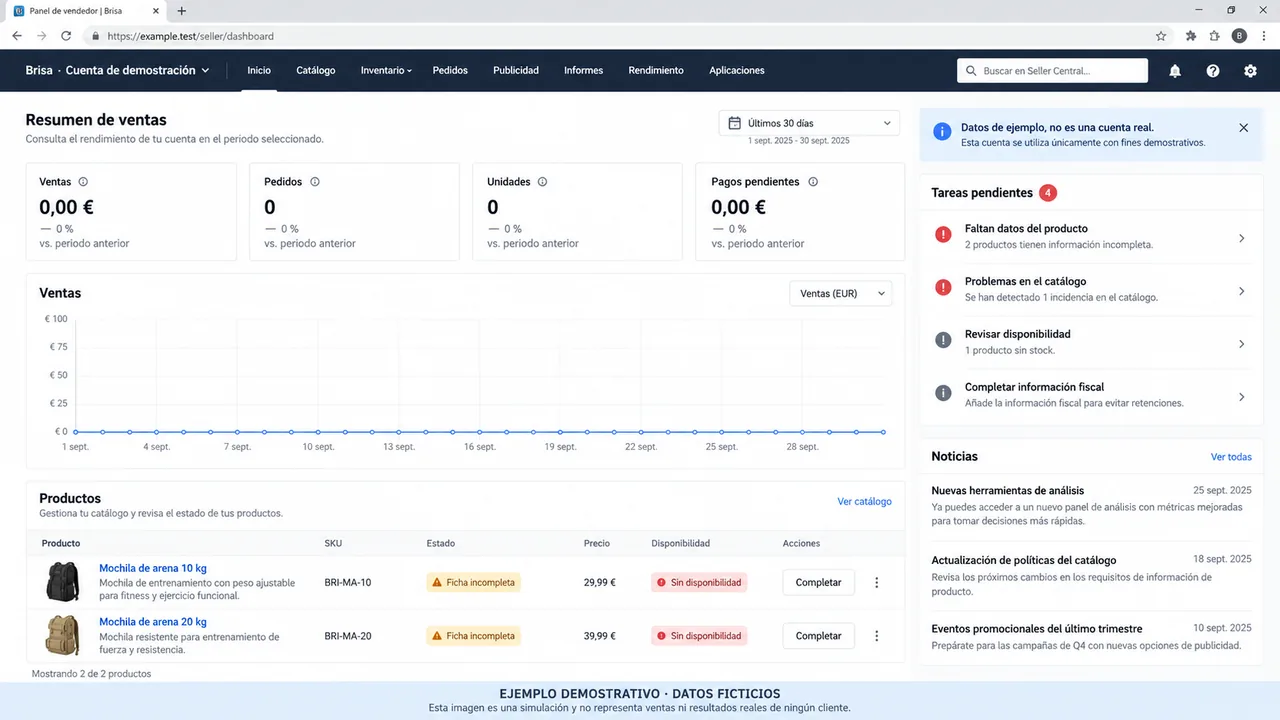Open the Pedidos menu
The width and height of the screenshot is (1280, 720).
[x=451, y=71]
